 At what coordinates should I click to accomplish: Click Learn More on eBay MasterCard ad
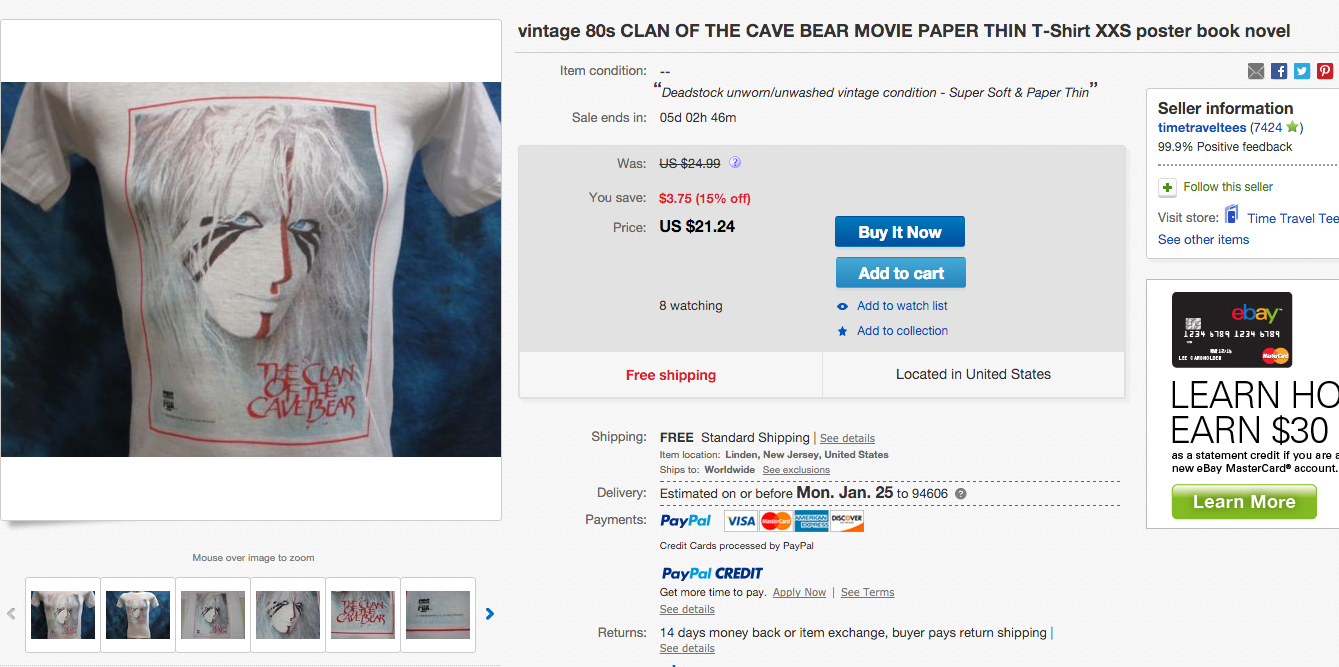[x=1243, y=502]
